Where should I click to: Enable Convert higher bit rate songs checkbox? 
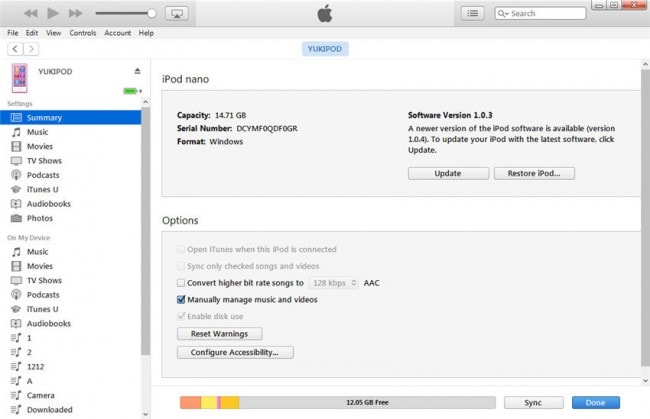181,283
